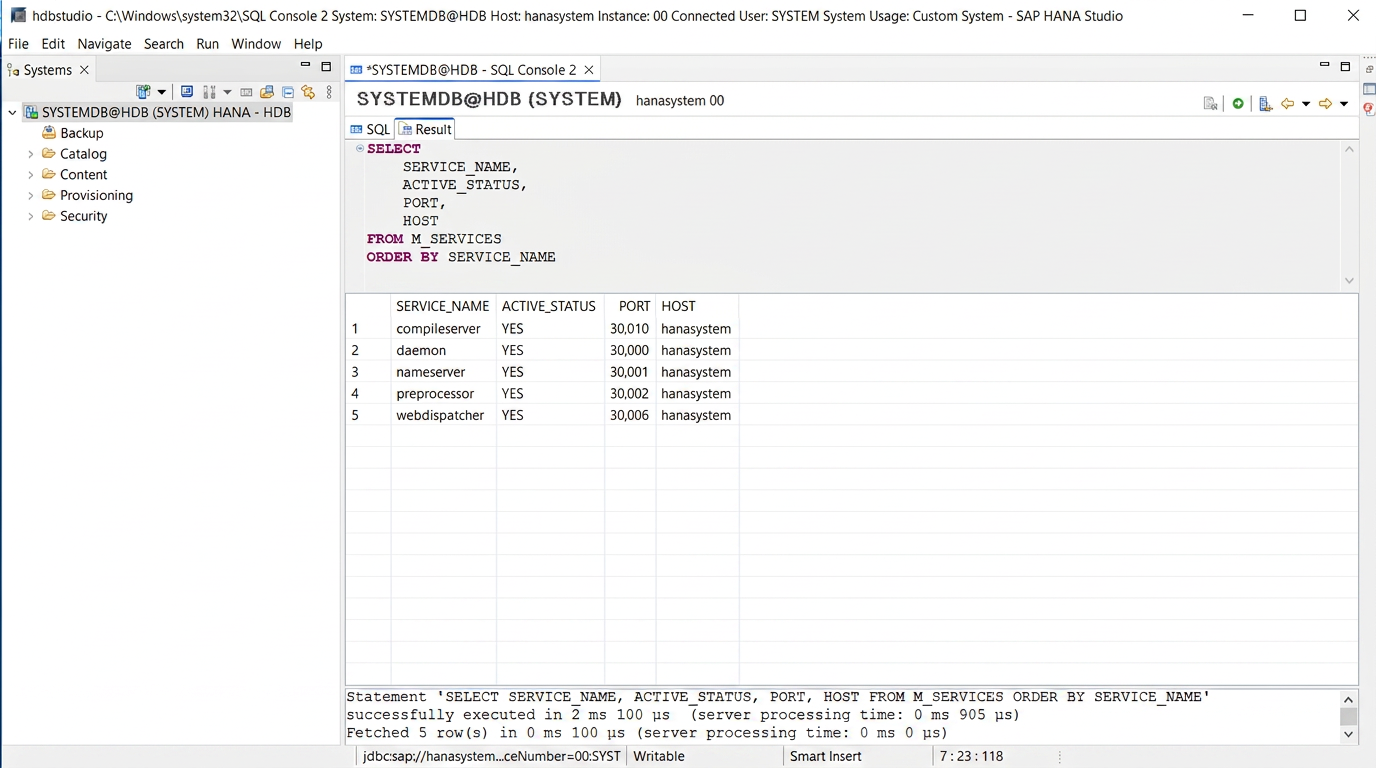The height and width of the screenshot is (768, 1376).
Task: Collapse all tree nodes in Systems view
Action: (x=288, y=92)
